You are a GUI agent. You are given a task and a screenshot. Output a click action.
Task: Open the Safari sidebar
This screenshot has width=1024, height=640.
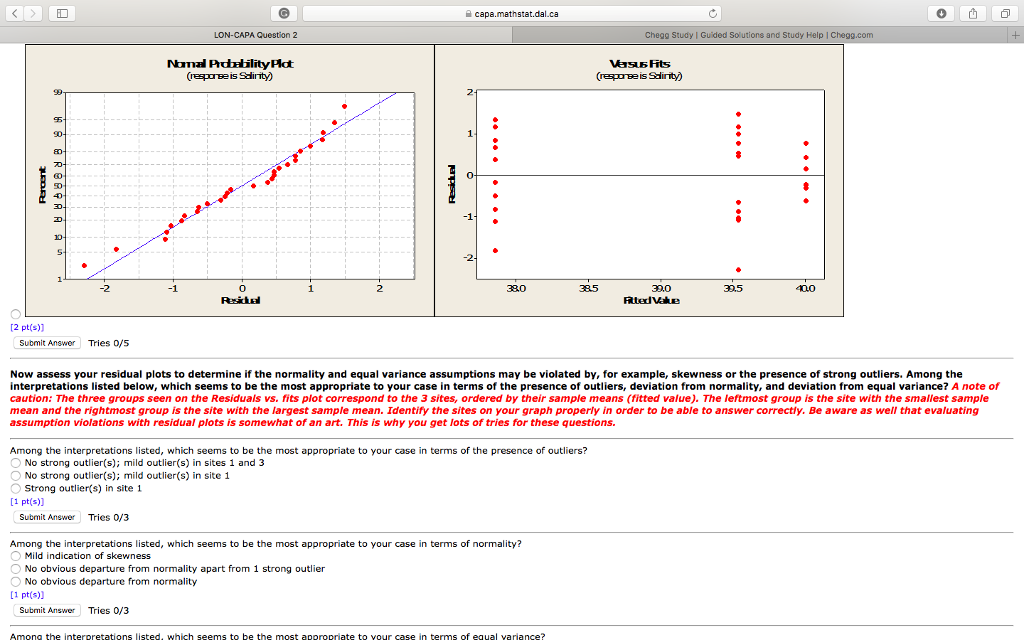60,13
